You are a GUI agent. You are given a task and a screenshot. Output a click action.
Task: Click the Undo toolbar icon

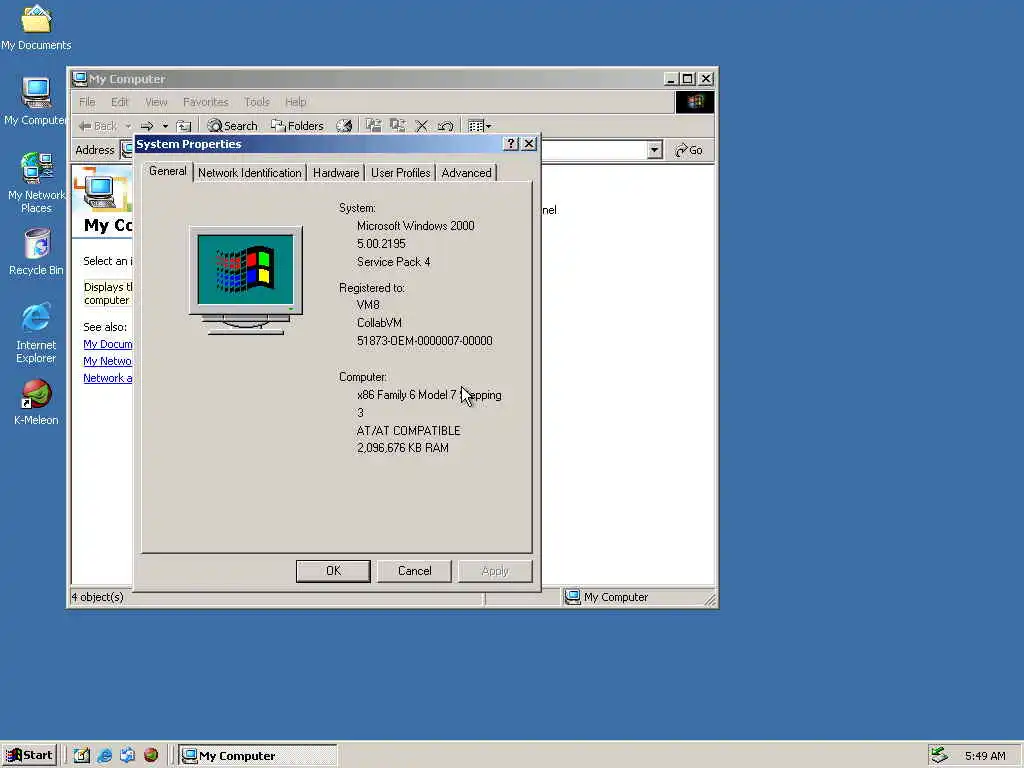pyautogui.click(x=446, y=125)
